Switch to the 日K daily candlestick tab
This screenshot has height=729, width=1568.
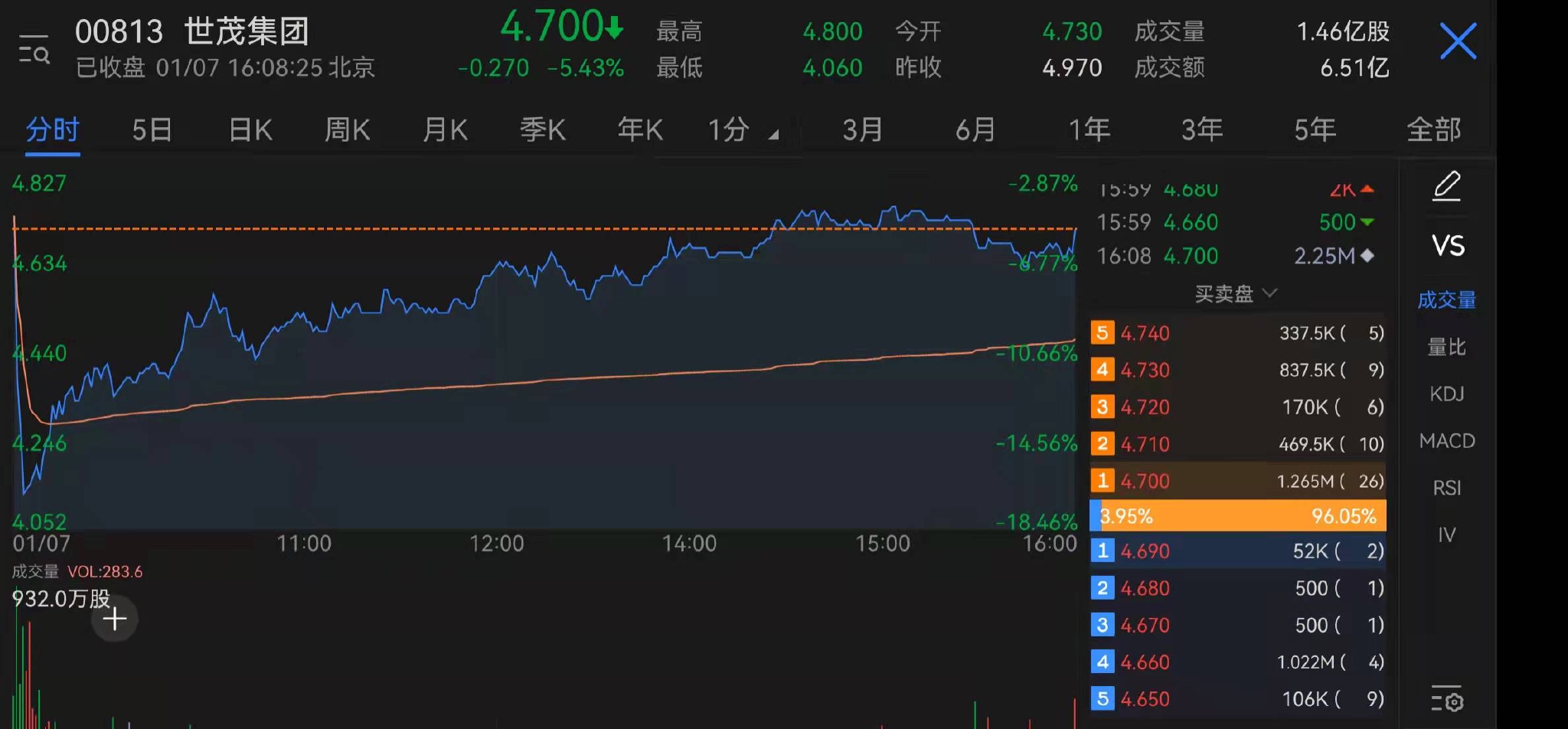[x=250, y=129]
